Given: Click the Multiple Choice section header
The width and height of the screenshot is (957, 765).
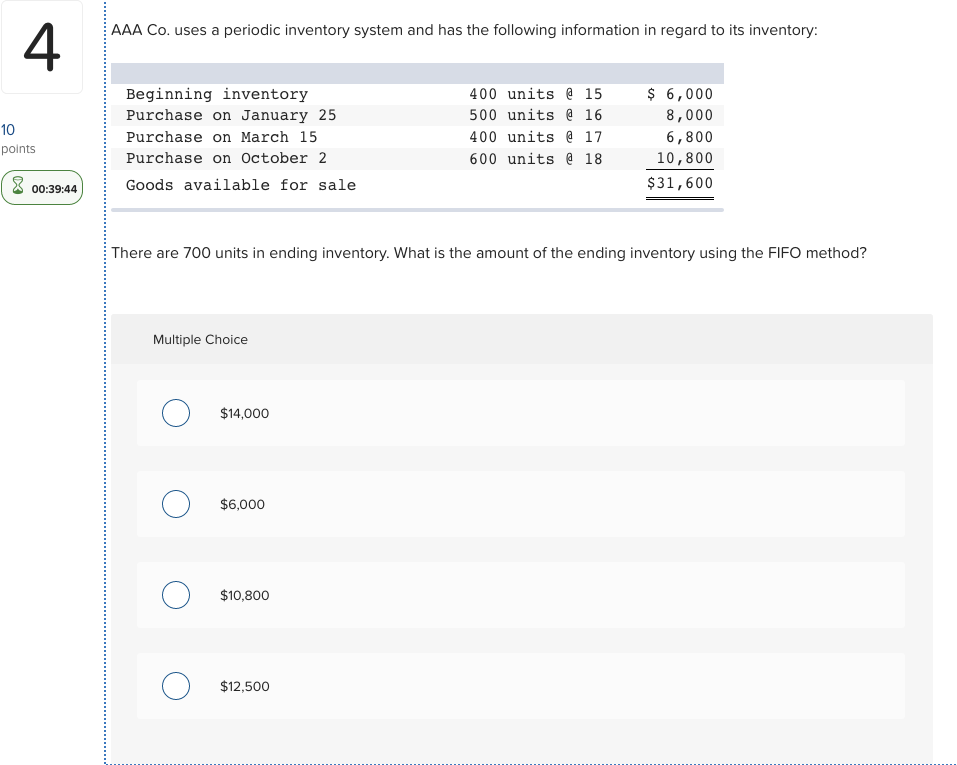Looking at the screenshot, I should click(x=200, y=339).
